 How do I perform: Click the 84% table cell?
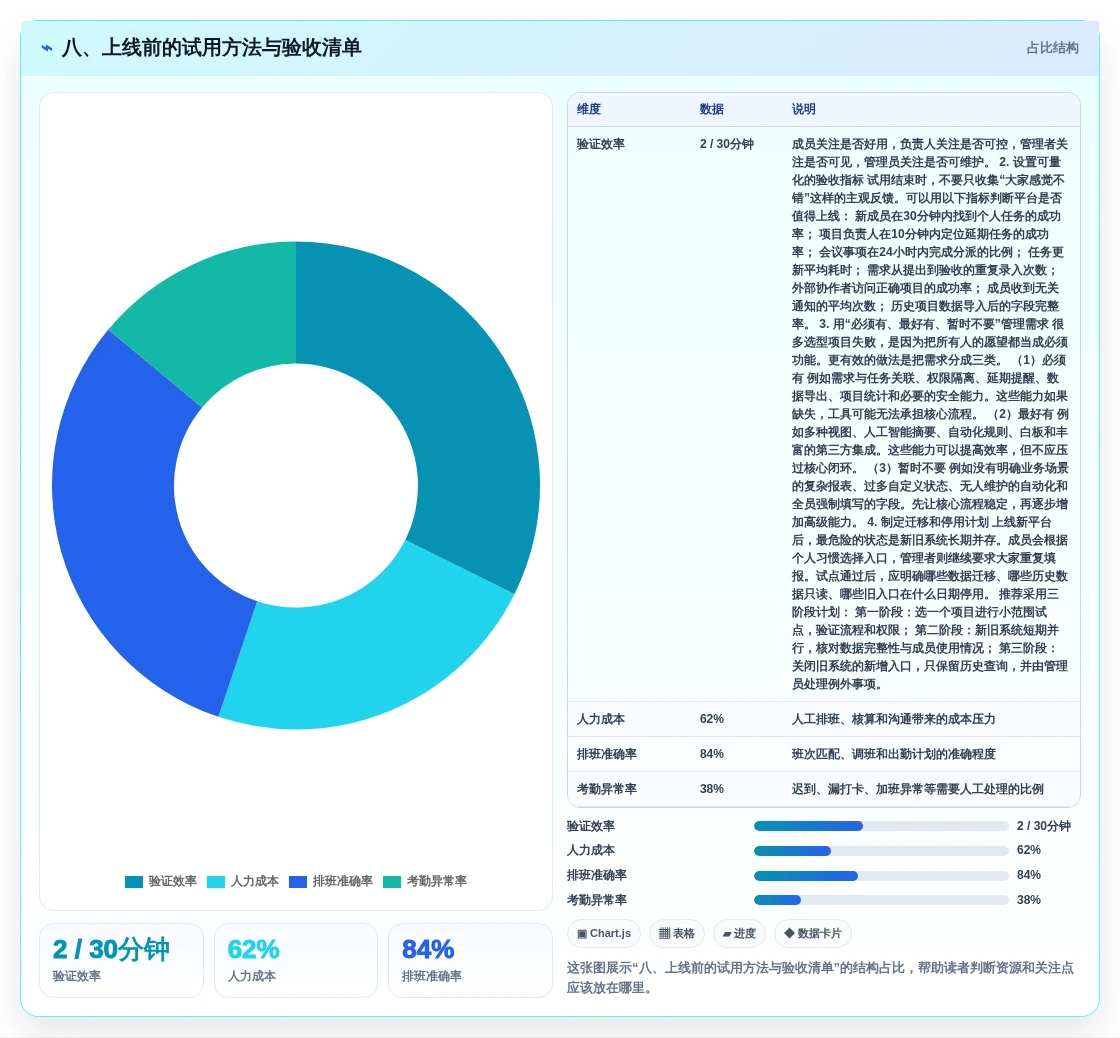pos(711,754)
